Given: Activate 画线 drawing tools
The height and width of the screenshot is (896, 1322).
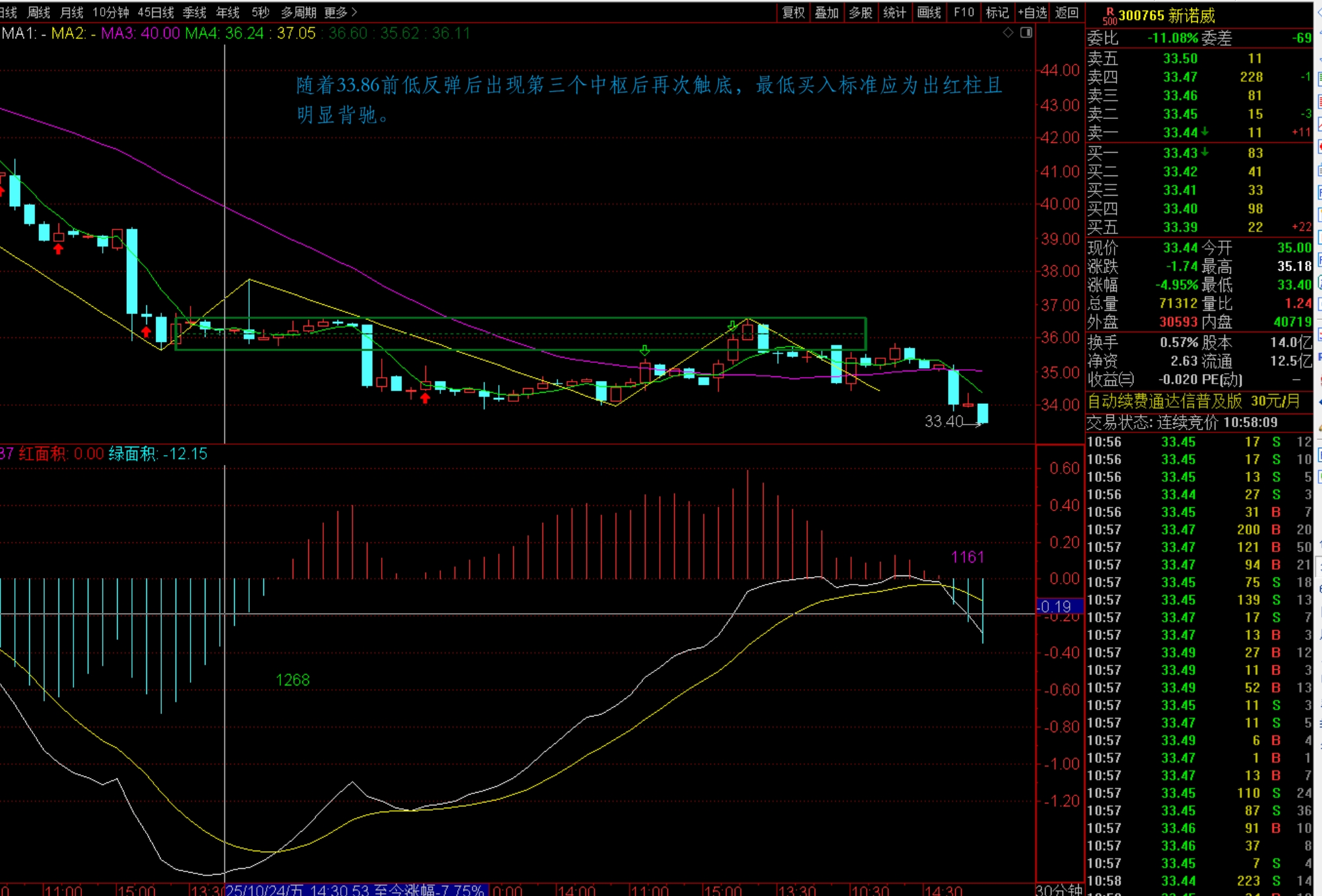Looking at the screenshot, I should point(929,12).
